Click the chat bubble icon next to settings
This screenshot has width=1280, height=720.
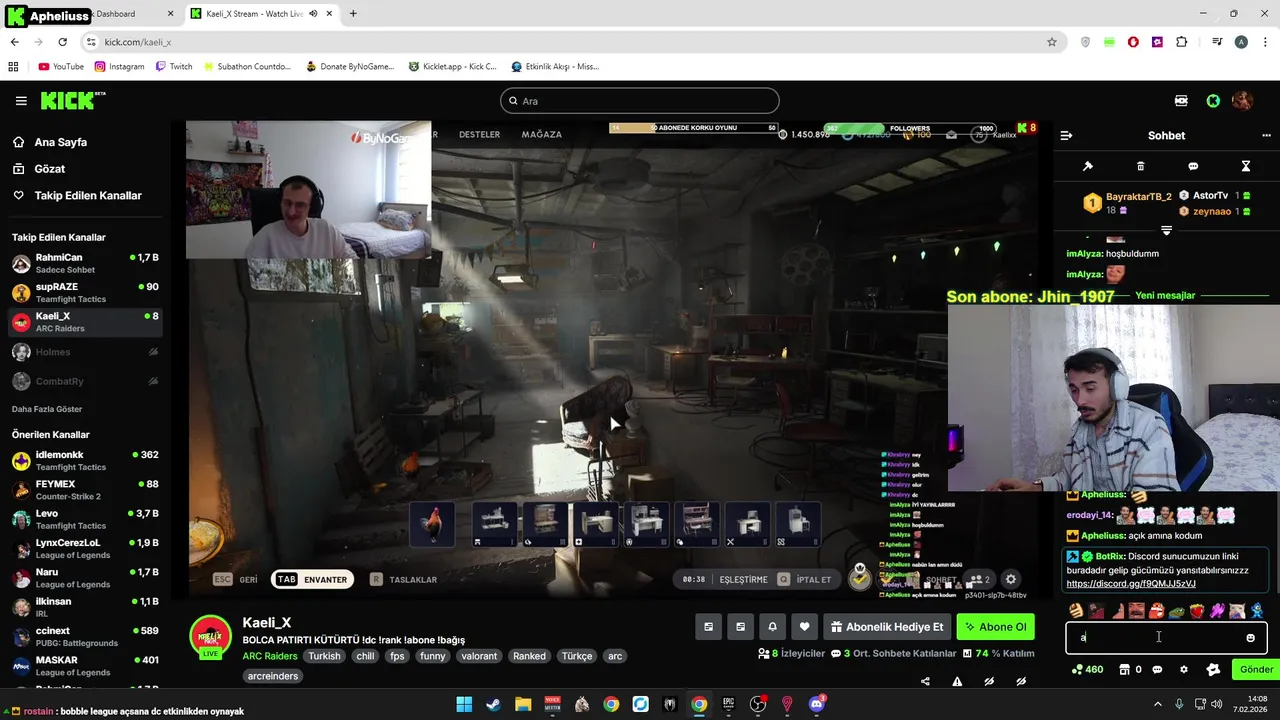(x=1158, y=670)
